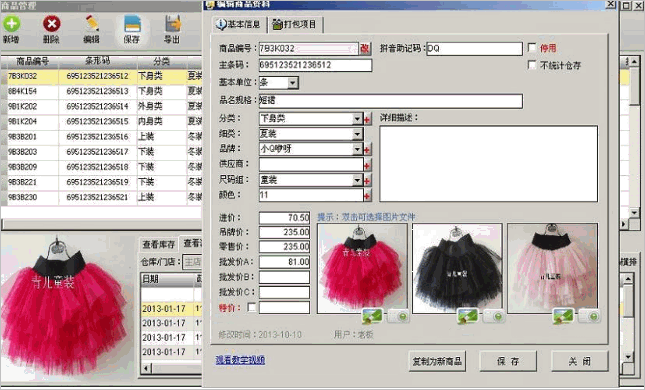Click the green 新增 add icon
This screenshot has height=390, width=645.
pyautogui.click(x=12, y=23)
